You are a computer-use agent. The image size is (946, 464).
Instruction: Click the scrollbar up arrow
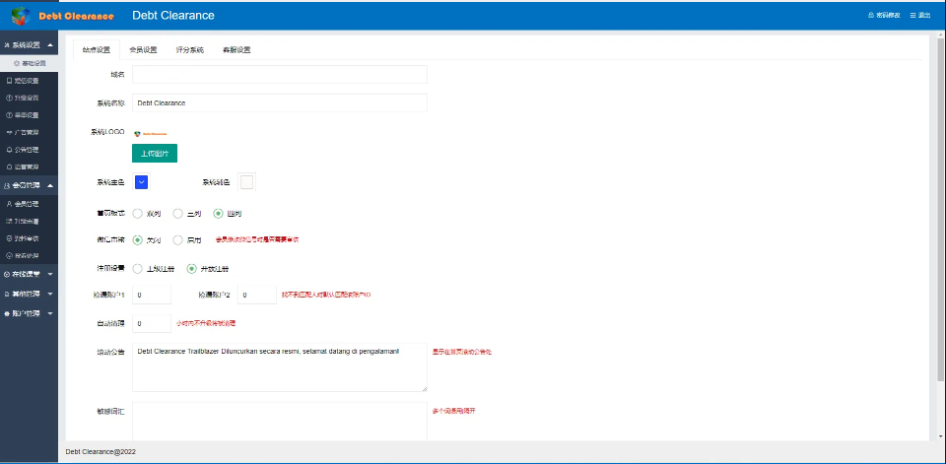[x=941, y=36]
